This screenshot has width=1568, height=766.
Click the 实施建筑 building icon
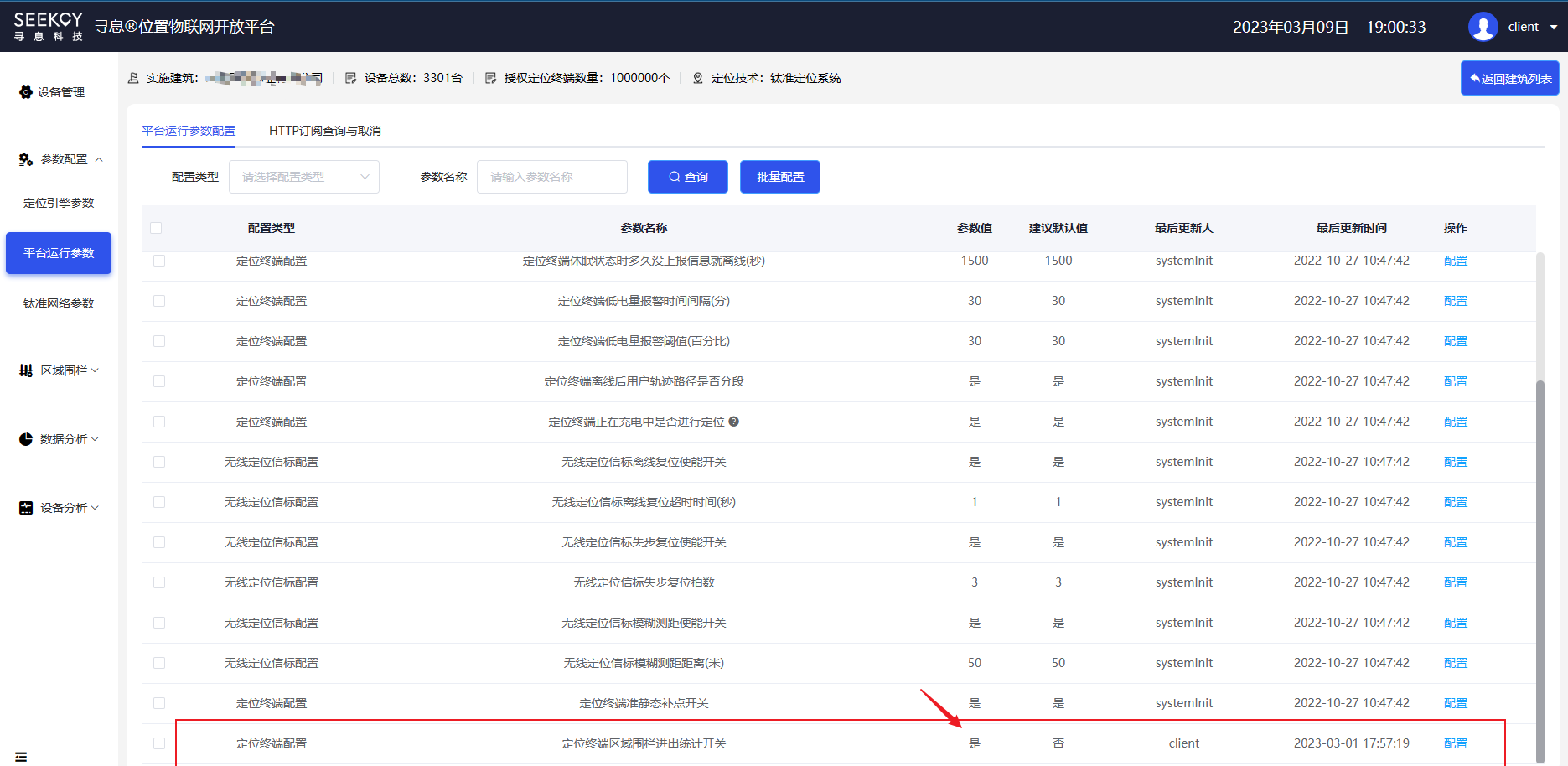click(133, 78)
